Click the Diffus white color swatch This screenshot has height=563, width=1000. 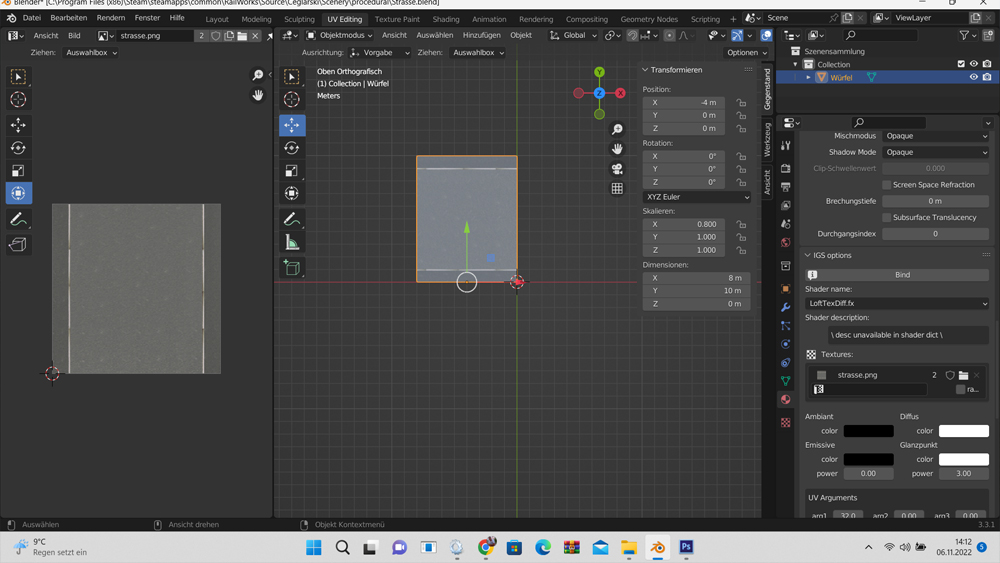click(x=963, y=431)
